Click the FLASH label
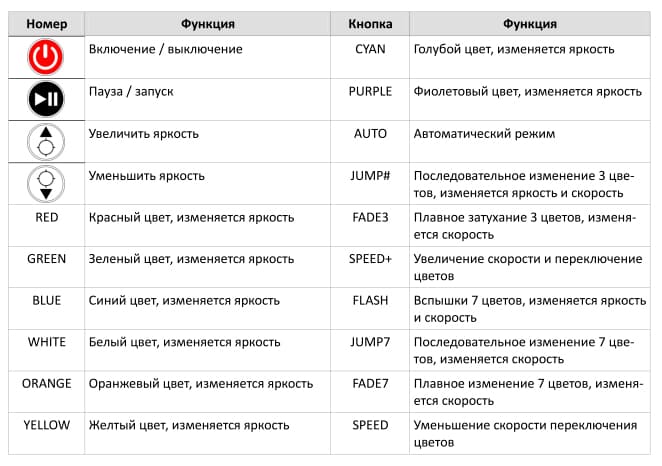The height and width of the screenshot is (466, 662). 370,301
